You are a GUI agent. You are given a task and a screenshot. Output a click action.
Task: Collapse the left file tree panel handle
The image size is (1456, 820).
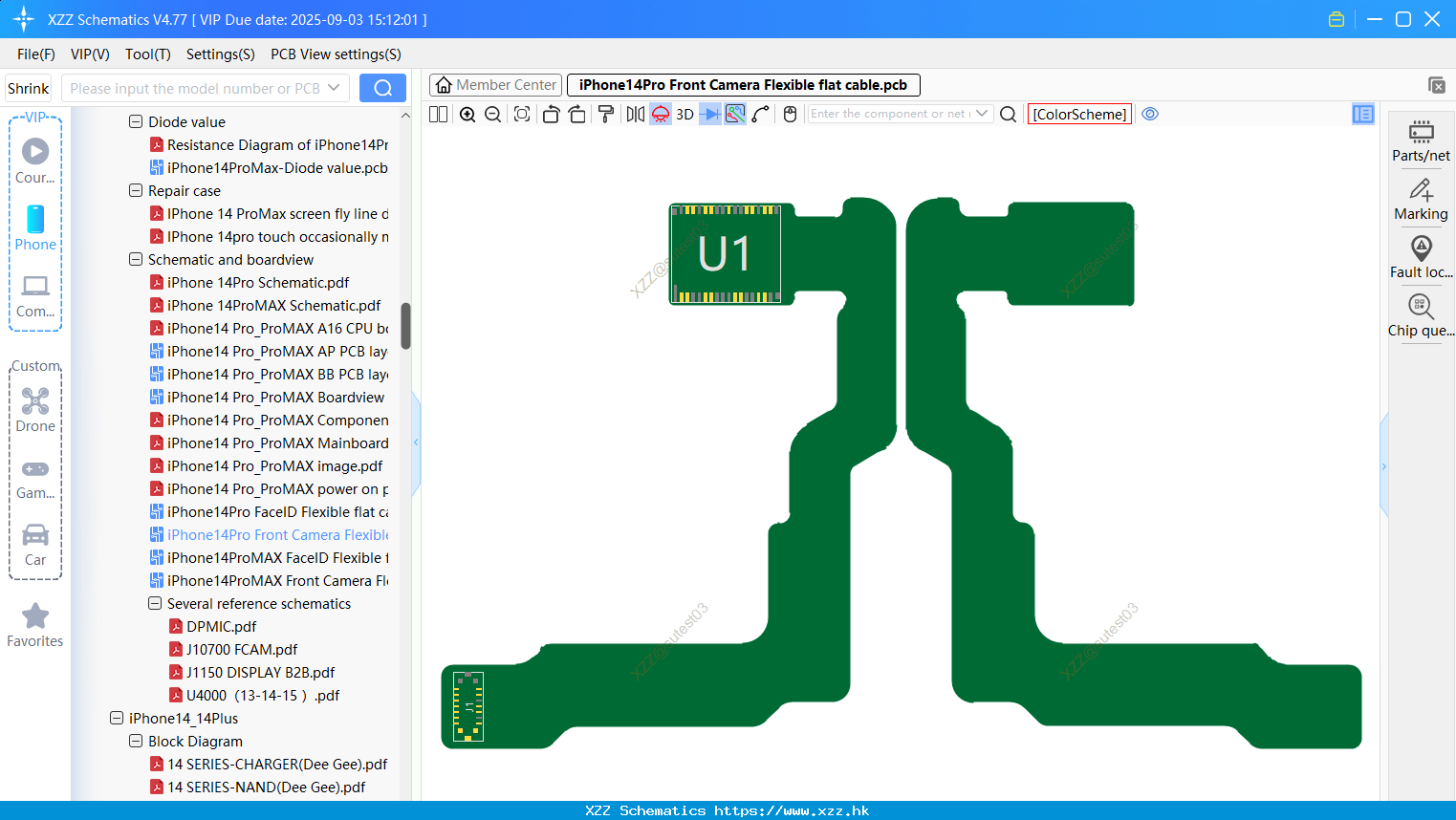[416, 442]
